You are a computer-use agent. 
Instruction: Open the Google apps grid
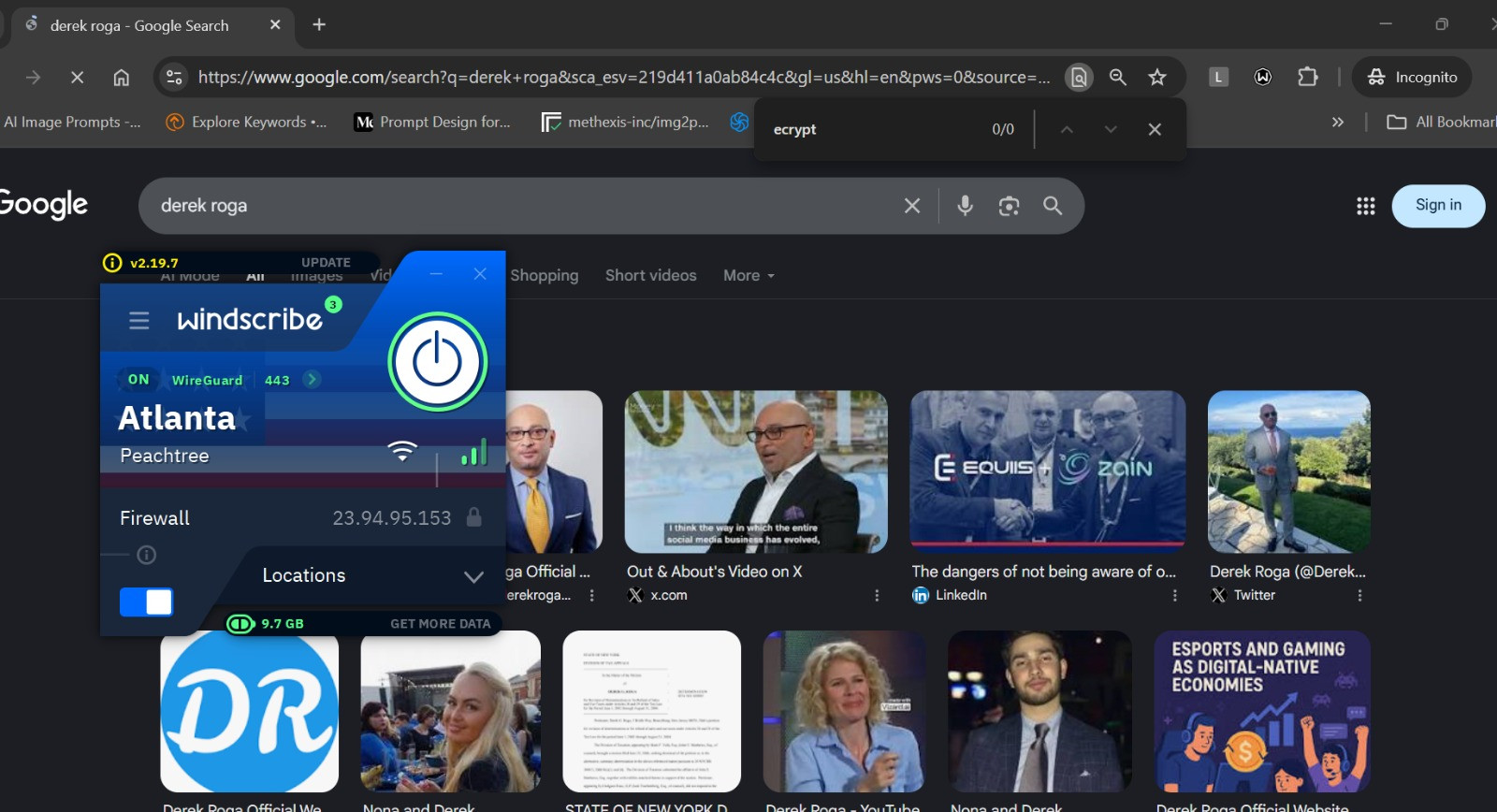pos(1365,206)
